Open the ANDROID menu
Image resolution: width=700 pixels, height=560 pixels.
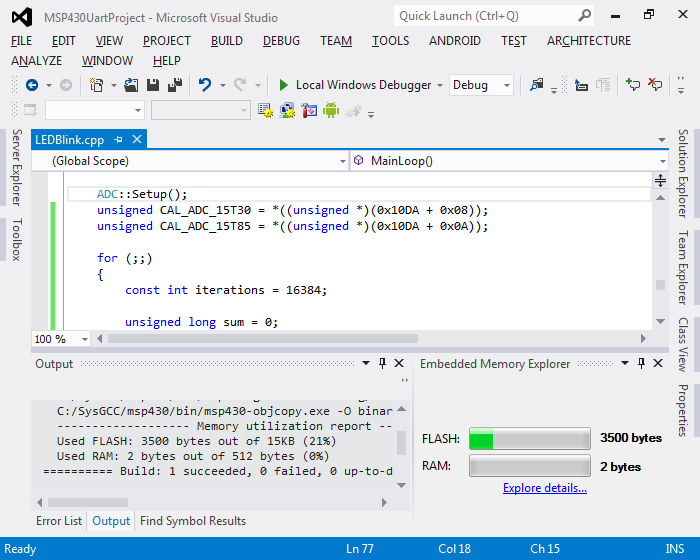tap(455, 41)
